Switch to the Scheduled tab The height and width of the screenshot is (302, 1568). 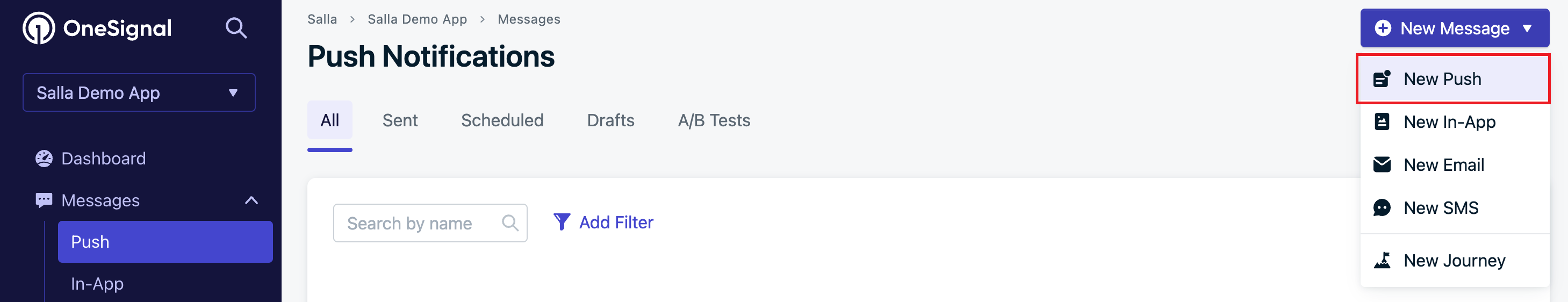click(x=502, y=120)
